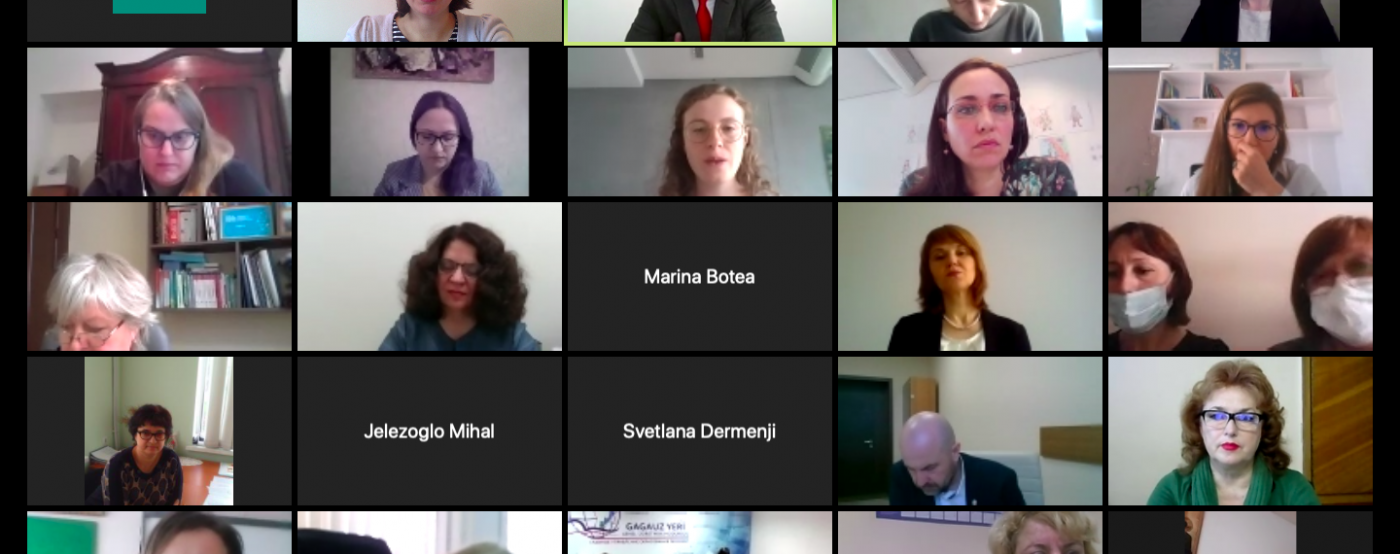Click dark curly-haired woman in teal top
The width and height of the screenshot is (1400, 554).
tap(429, 276)
